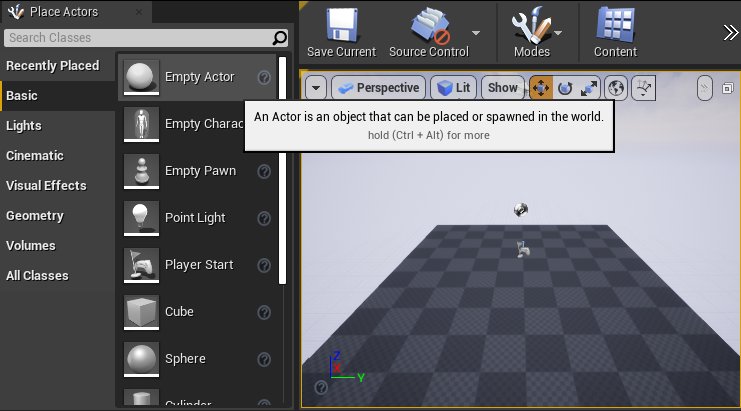Open the Perspective view type dropdown
Image resolution: width=741 pixels, height=411 pixels.
point(376,88)
